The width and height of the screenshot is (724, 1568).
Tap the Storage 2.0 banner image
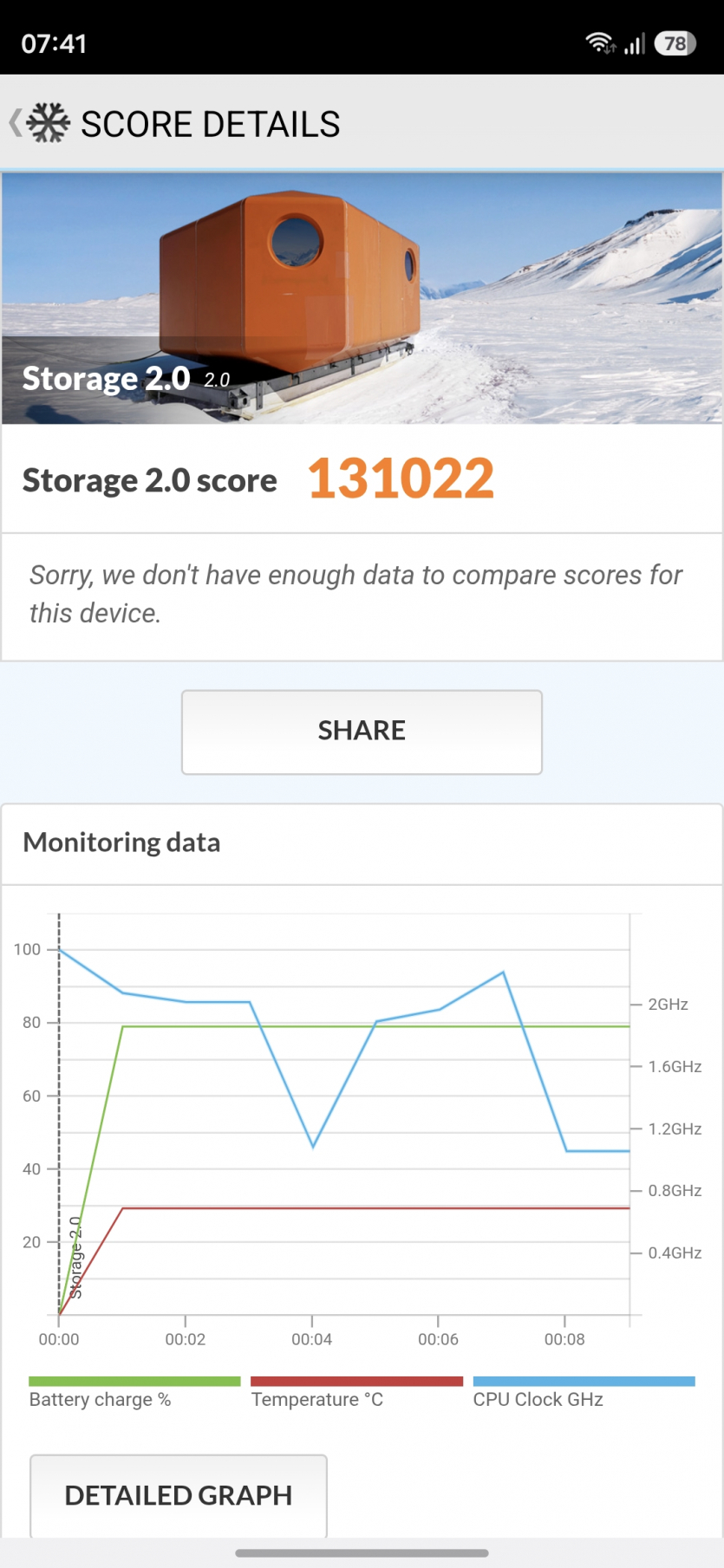click(362, 298)
